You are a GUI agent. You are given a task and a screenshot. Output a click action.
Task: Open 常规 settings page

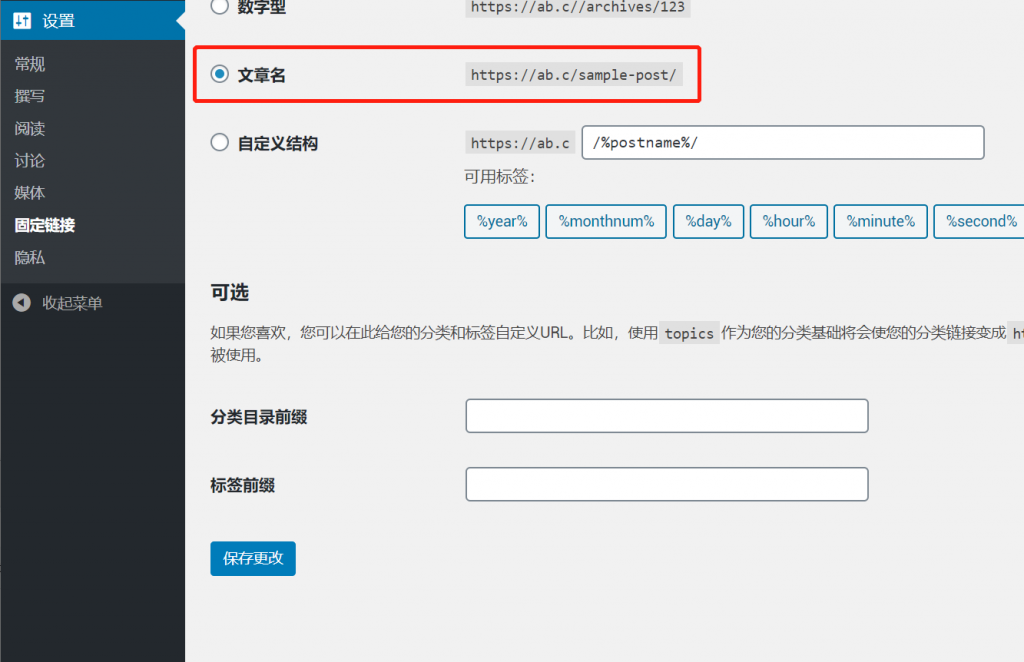pos(30,65)
